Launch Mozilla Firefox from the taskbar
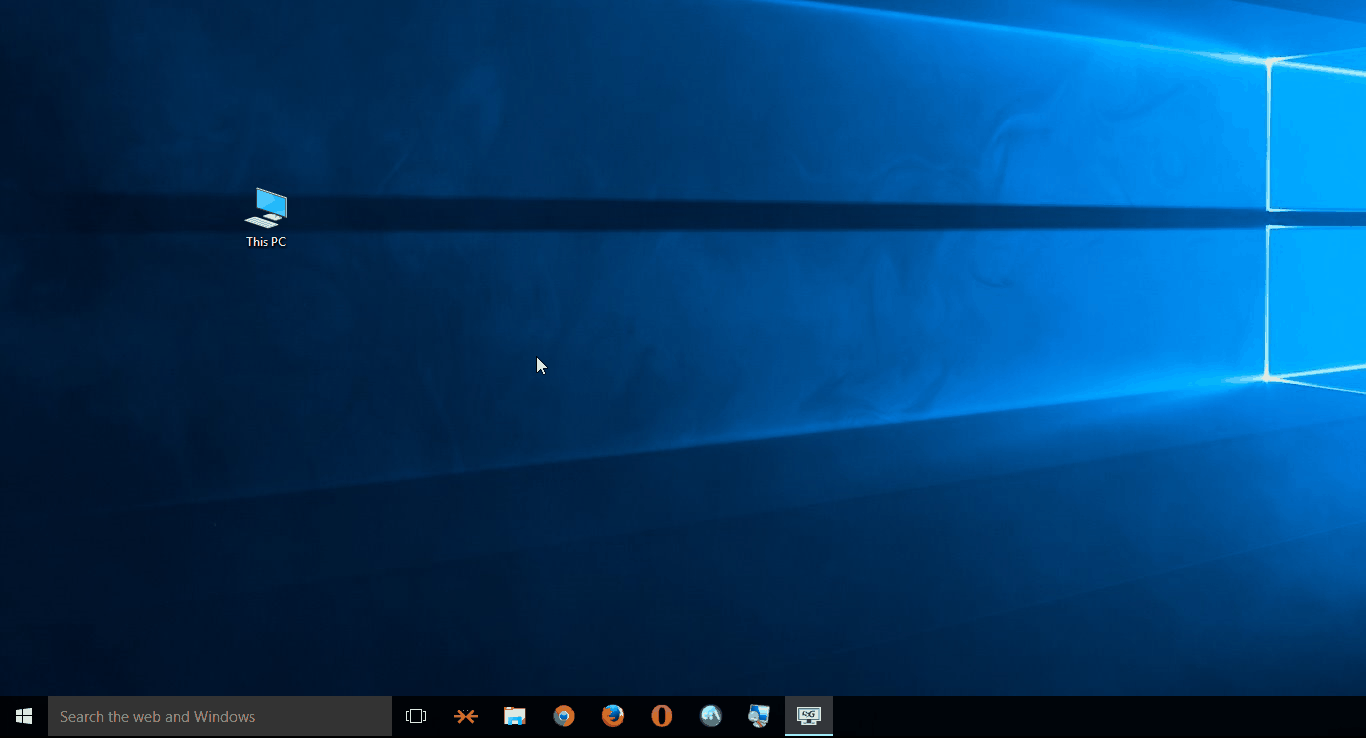This screenshot has height=738, width=1366. click(613, 716)
